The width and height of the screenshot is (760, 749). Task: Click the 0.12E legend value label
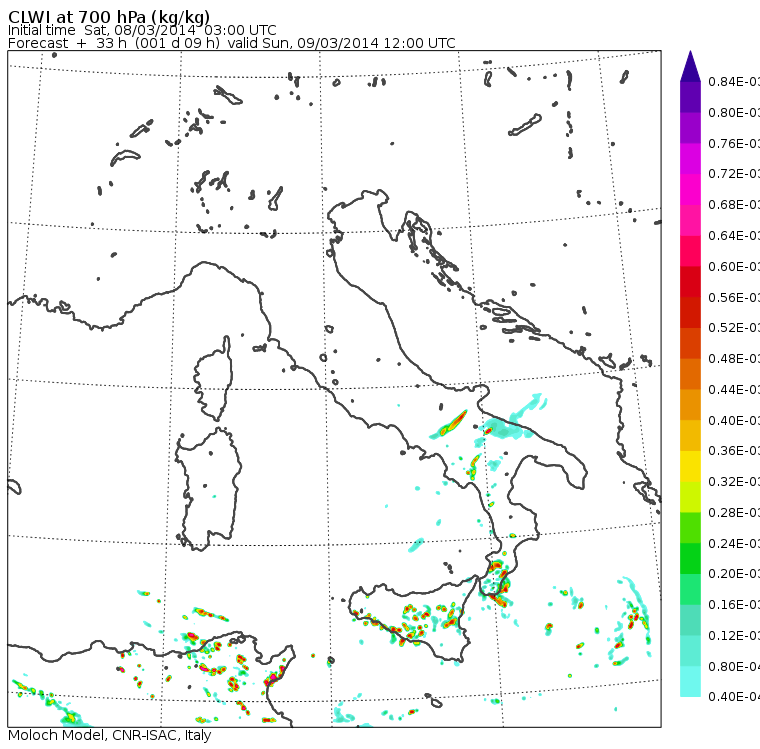pyautogui.click(x=734, y=636)
